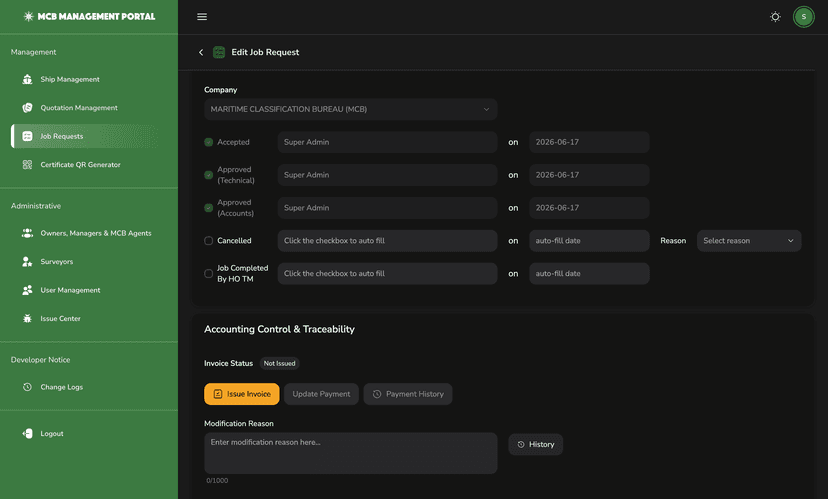The width and height of the screenshot is (828, 499).
Task: Click the 'Not Issued' invoice status badge
Action: [x=279, y=363]
